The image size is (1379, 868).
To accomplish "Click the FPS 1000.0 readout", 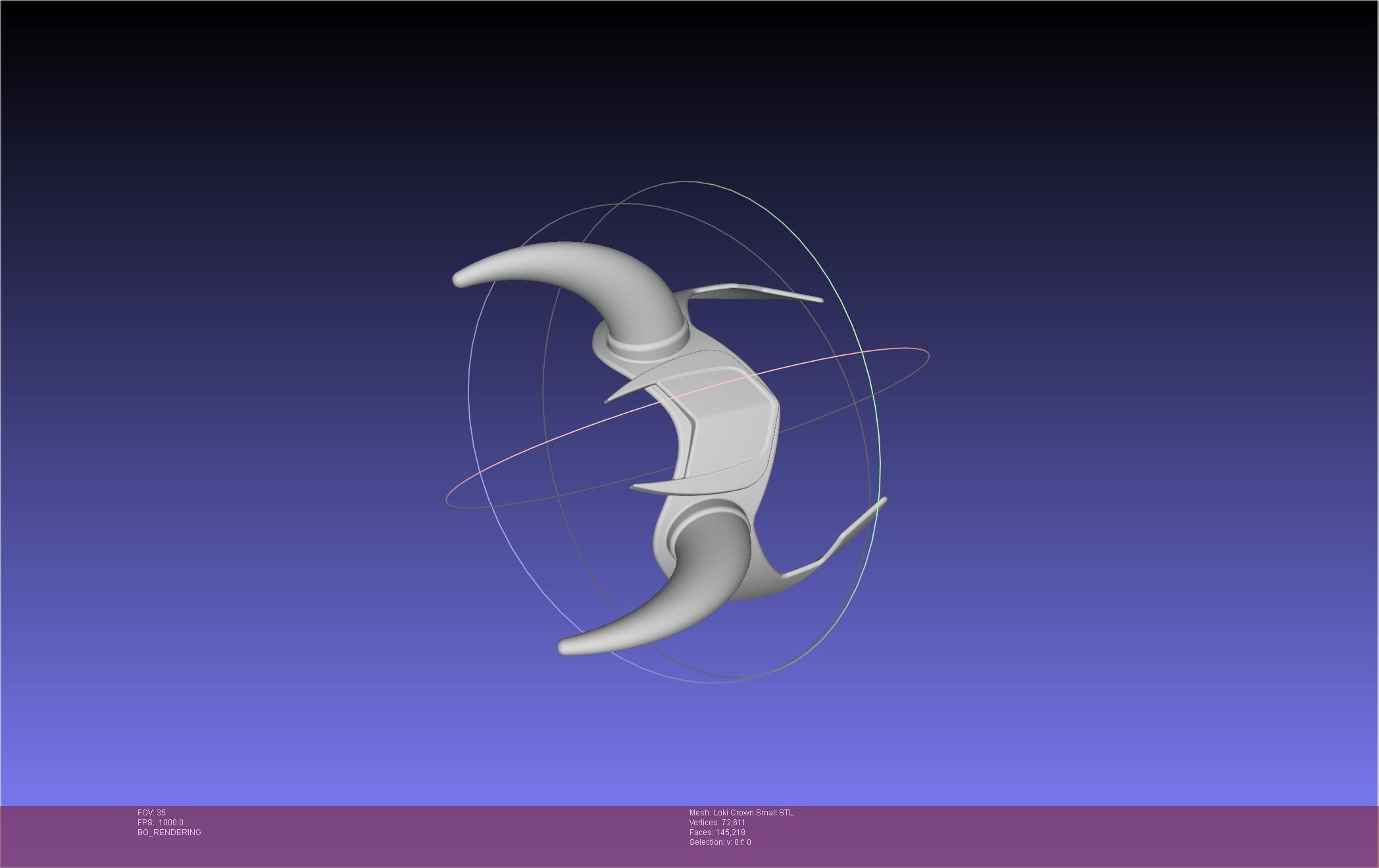I will point(161,823).
